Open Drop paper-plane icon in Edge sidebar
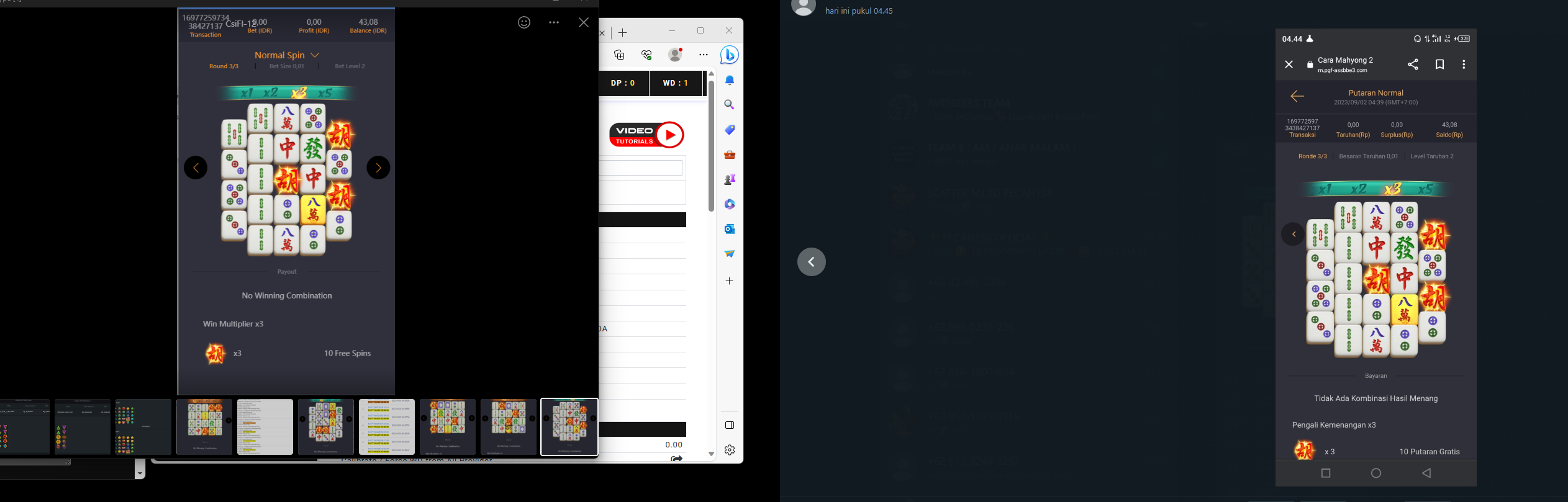Image resolution: width=1568 pixels, height=502 pixels. click(730, 253)
